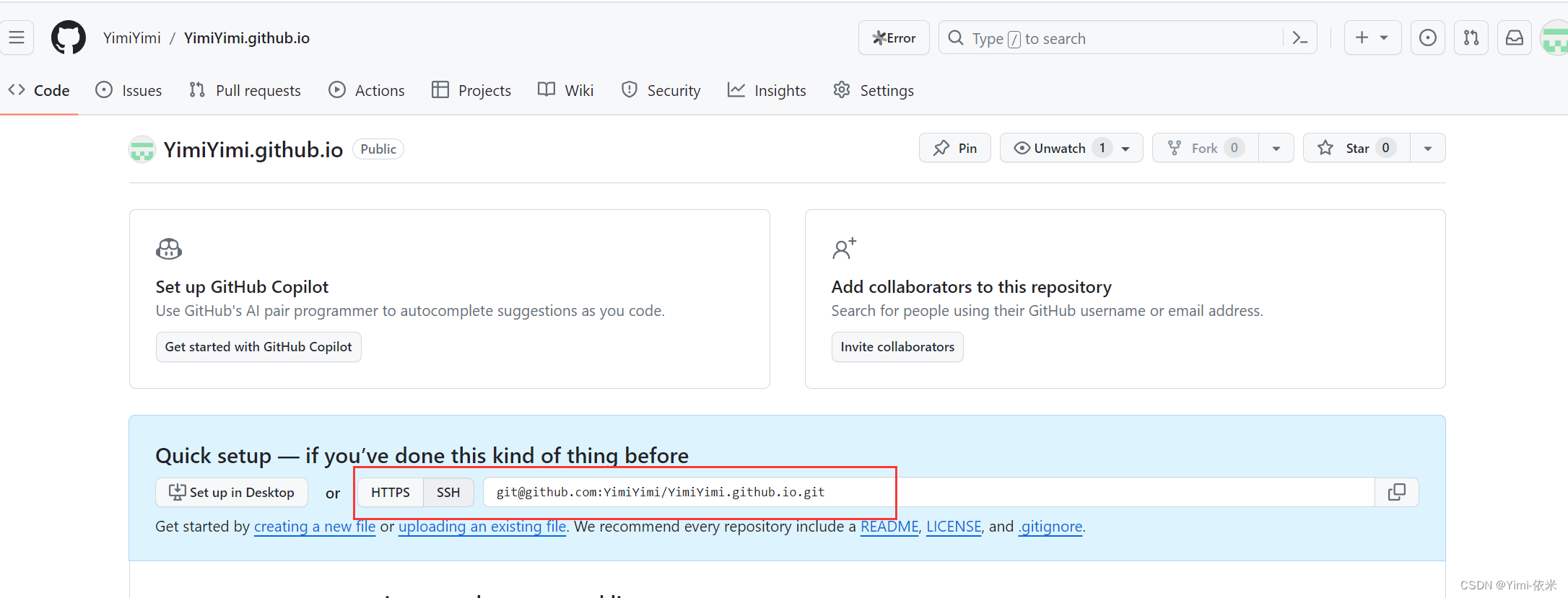Open the Wiki tab

(x=566, y=90)
